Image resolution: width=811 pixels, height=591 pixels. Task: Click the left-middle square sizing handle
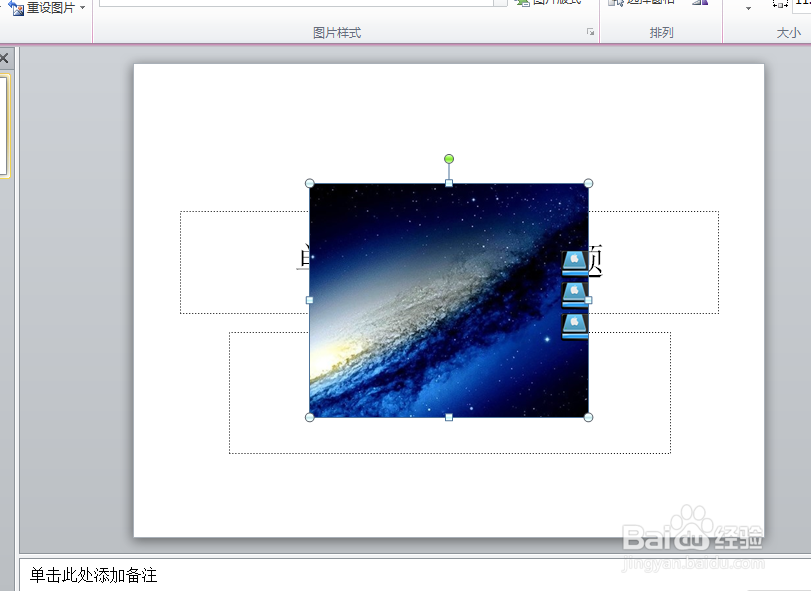(309, 300)
